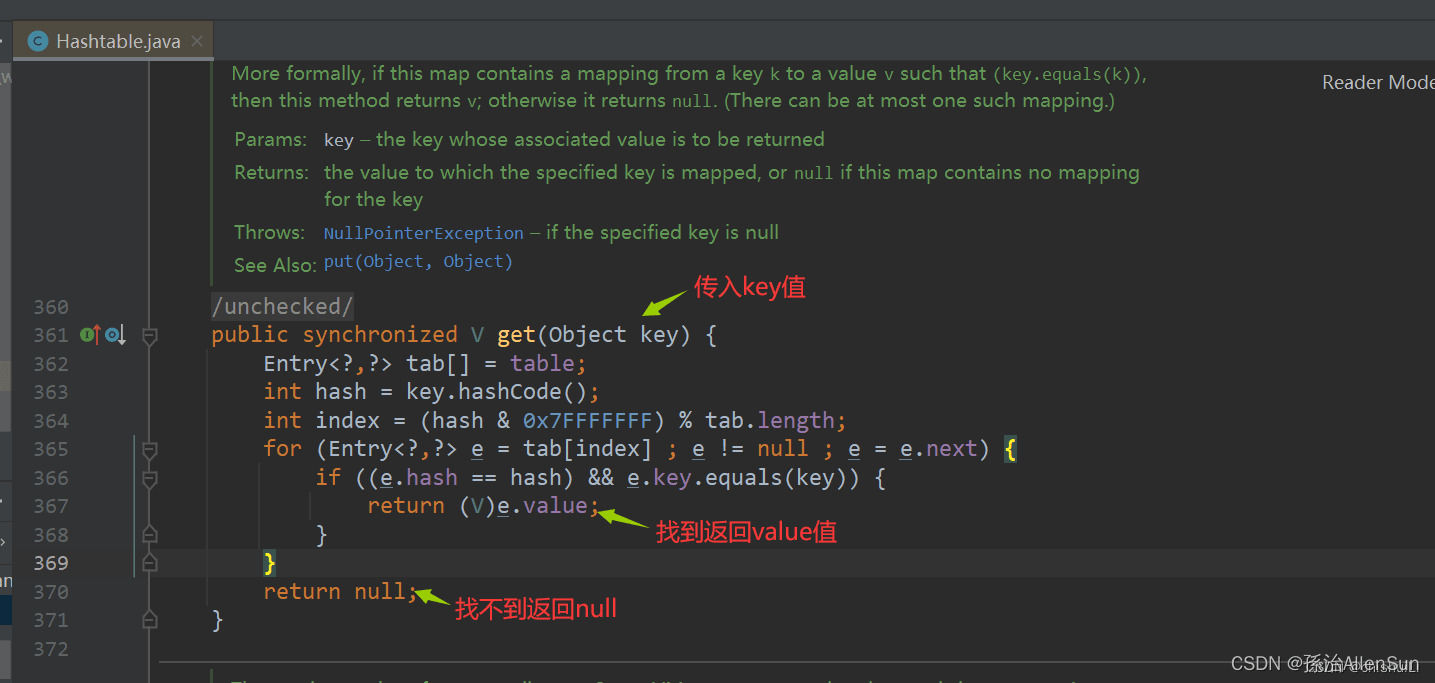Click the fold end marker on line 369
This screenshot has height=683, width=1435.
[x=149, y=563]
